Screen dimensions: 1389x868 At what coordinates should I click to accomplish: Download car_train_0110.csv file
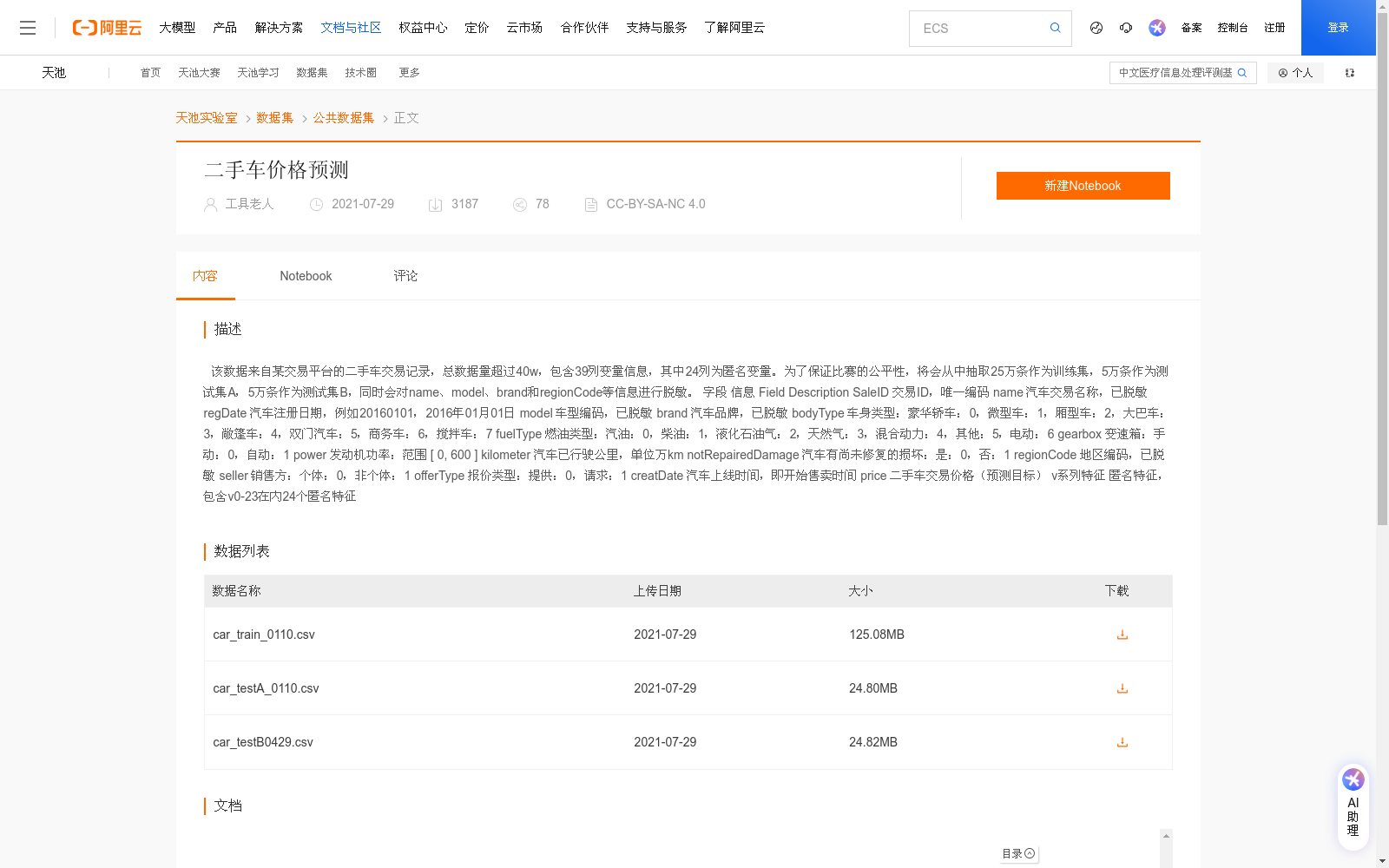[x=1122, y=635]
